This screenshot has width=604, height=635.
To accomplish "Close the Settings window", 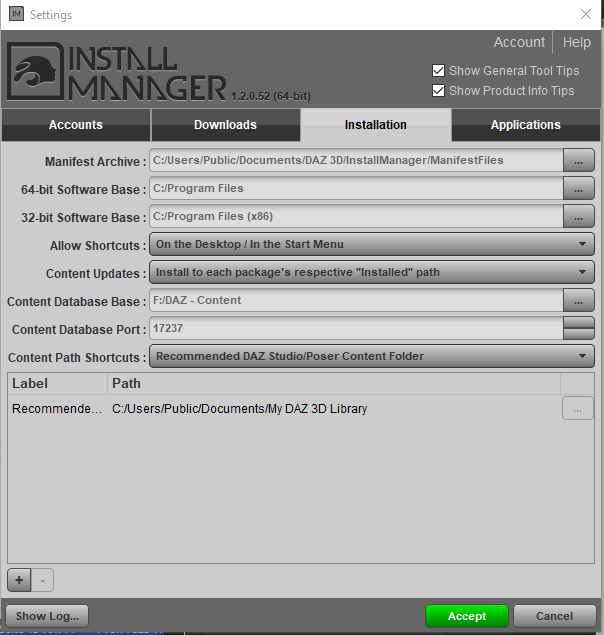I will (586, 14).
